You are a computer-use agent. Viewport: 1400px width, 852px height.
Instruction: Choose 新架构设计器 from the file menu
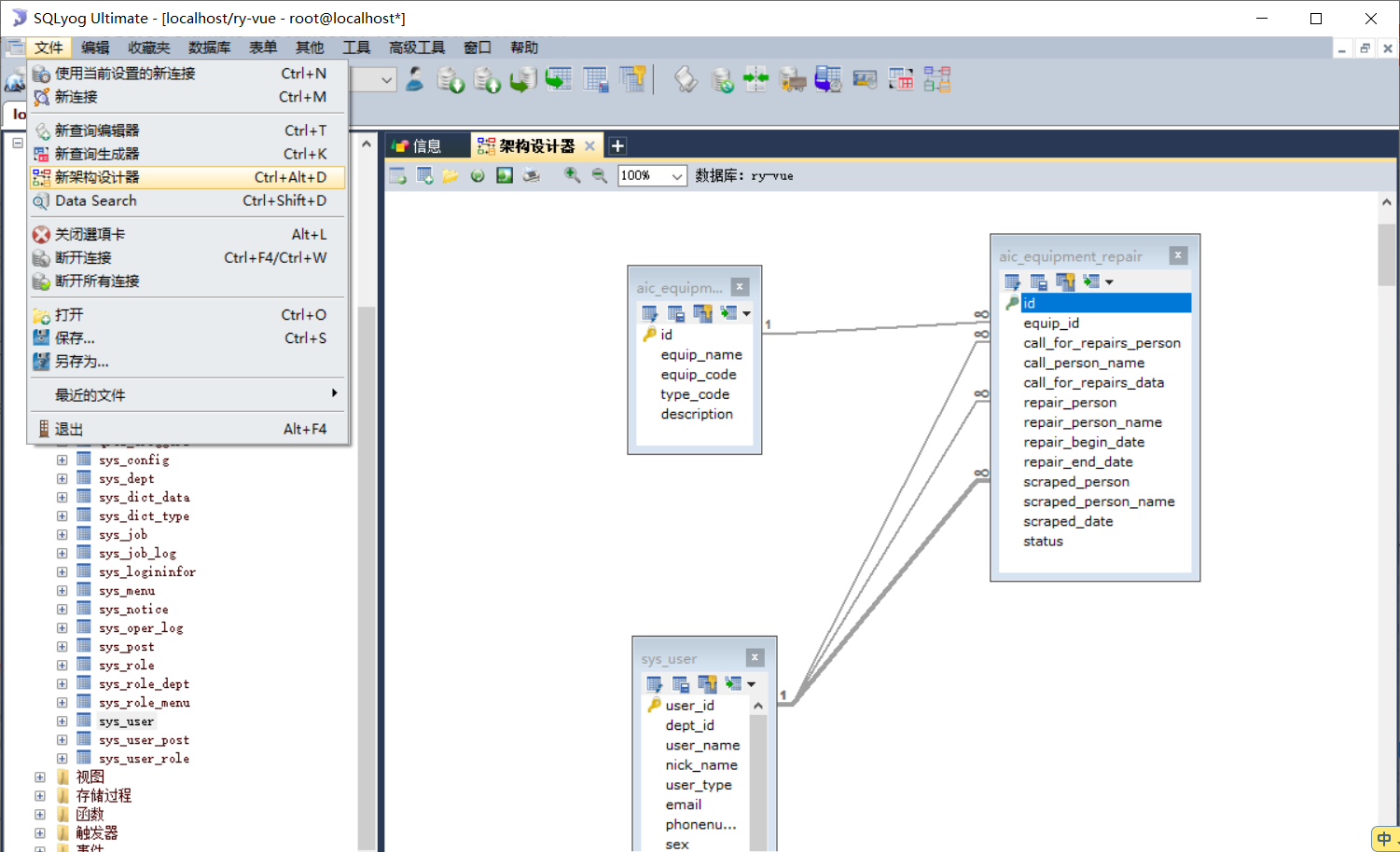click(x=187, y=177)
